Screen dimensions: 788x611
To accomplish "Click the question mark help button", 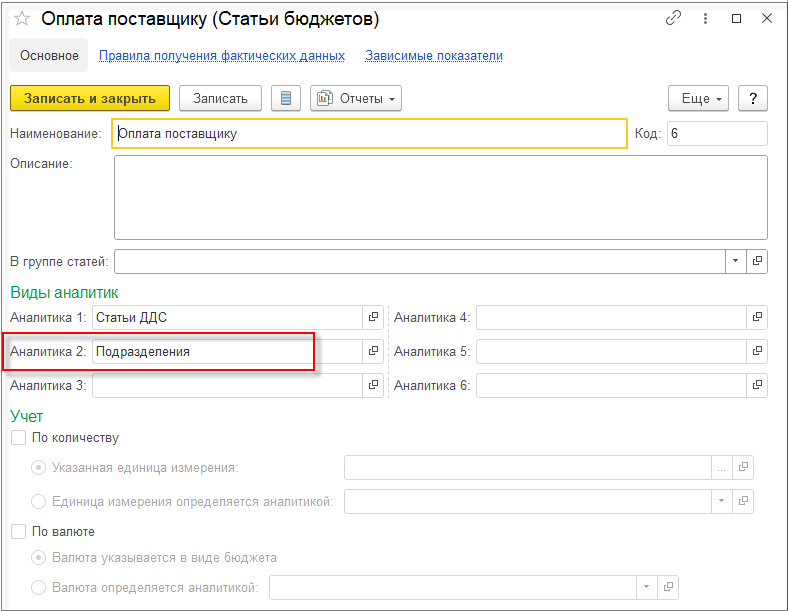I will (752, 98).
